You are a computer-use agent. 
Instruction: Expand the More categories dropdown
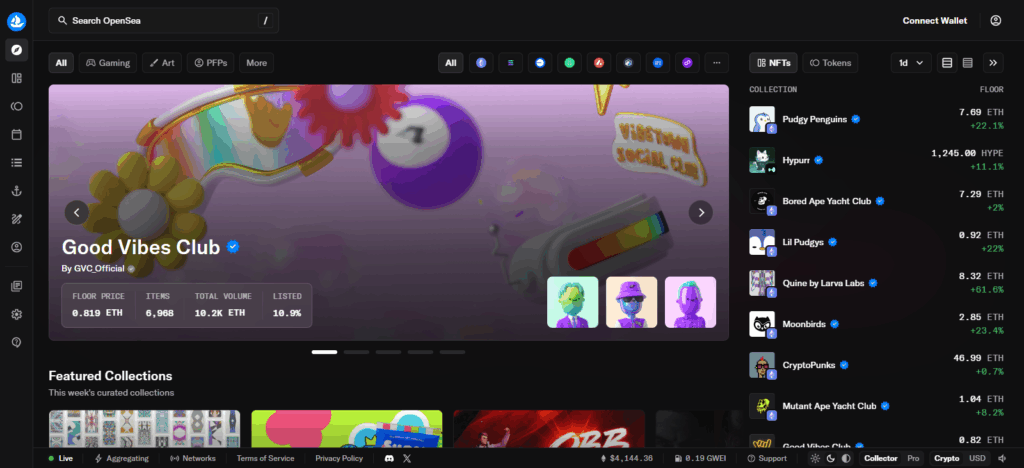[x=256, y=63]
